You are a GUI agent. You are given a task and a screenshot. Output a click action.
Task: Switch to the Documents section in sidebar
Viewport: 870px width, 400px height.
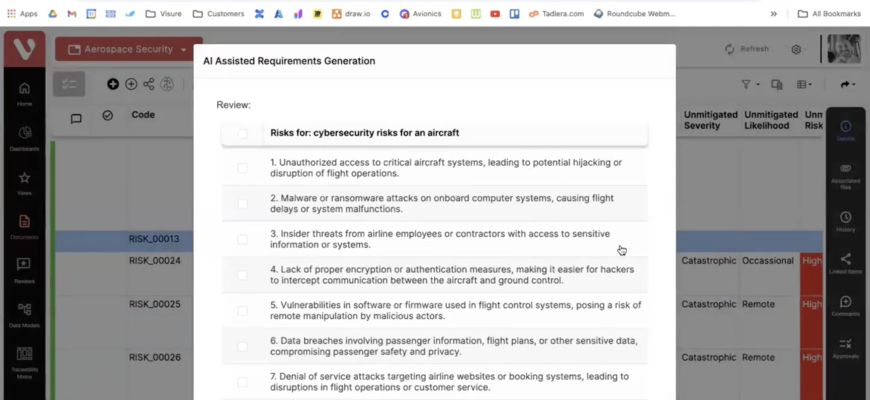(24, 226)
